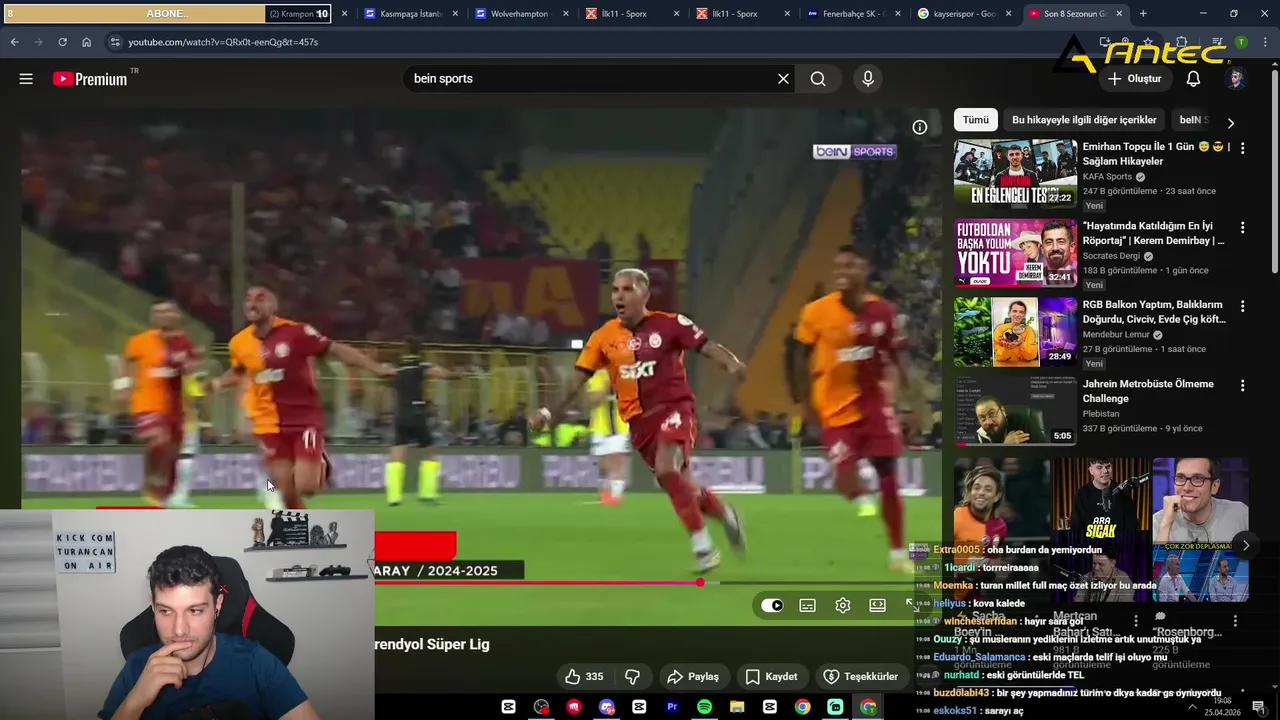Show video info card icon

click(920, 127)
